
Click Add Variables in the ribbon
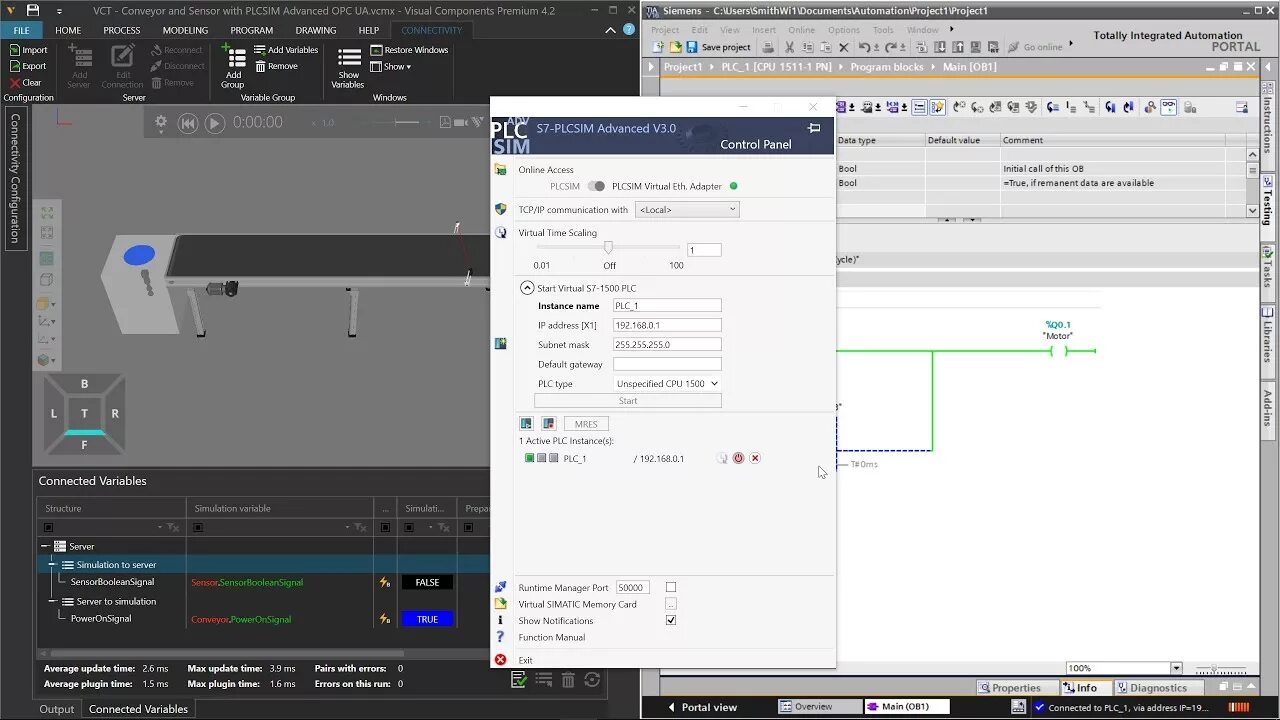click(x=286, y=50)
